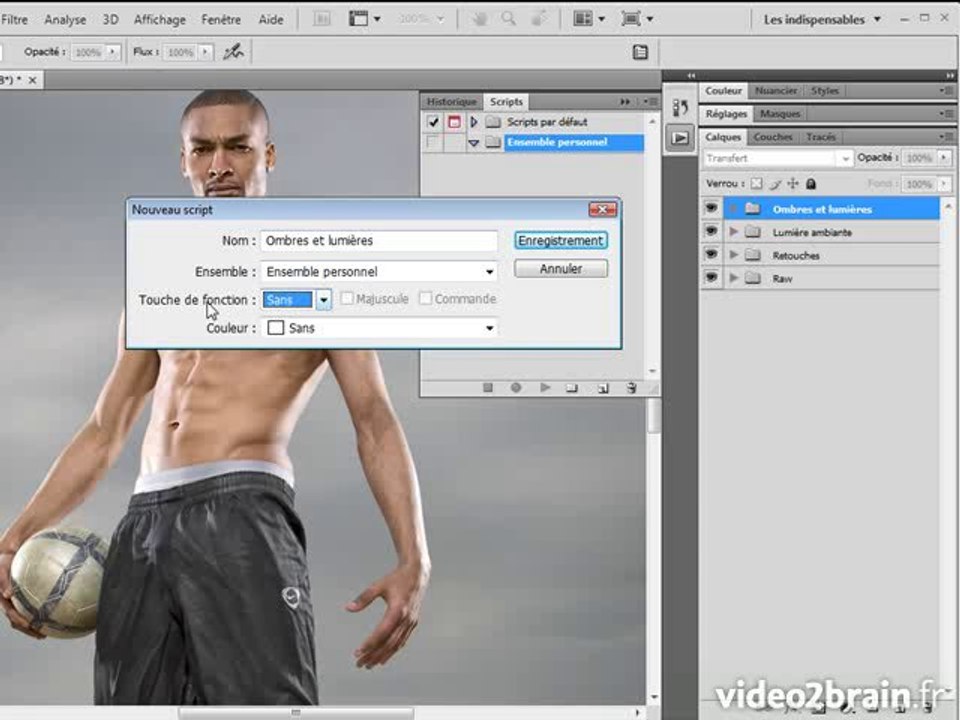
Task: Toggle checkmark for Scripts par défaut
Action: [x=433, y=122]
